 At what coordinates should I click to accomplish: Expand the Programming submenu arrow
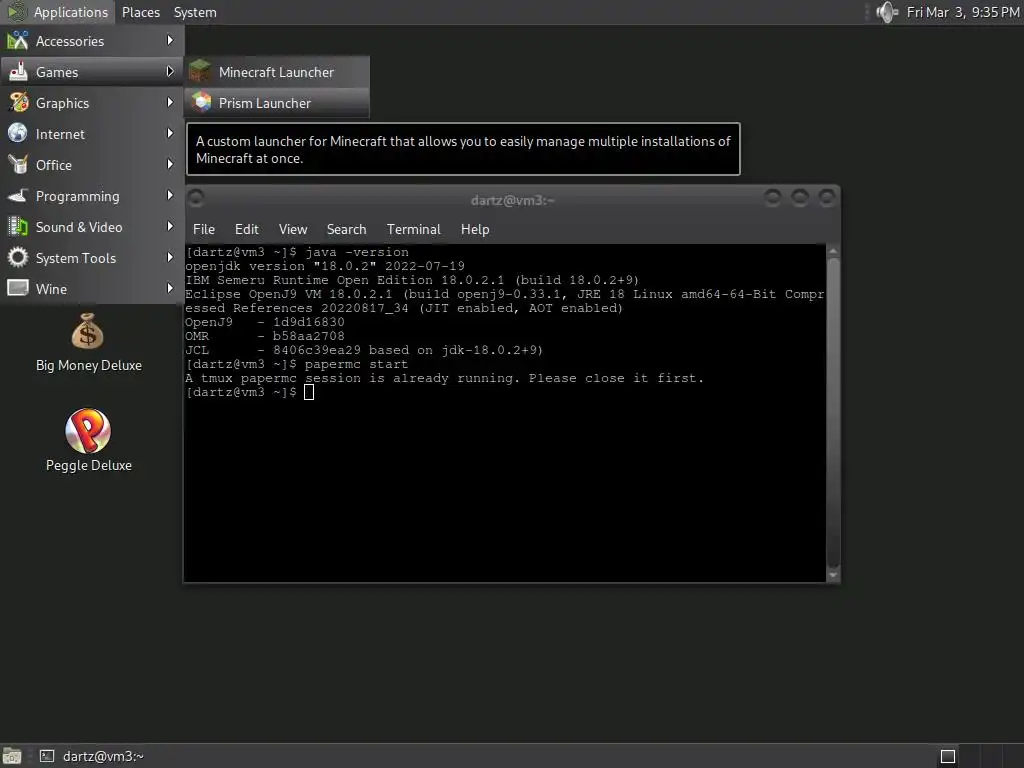170,195
